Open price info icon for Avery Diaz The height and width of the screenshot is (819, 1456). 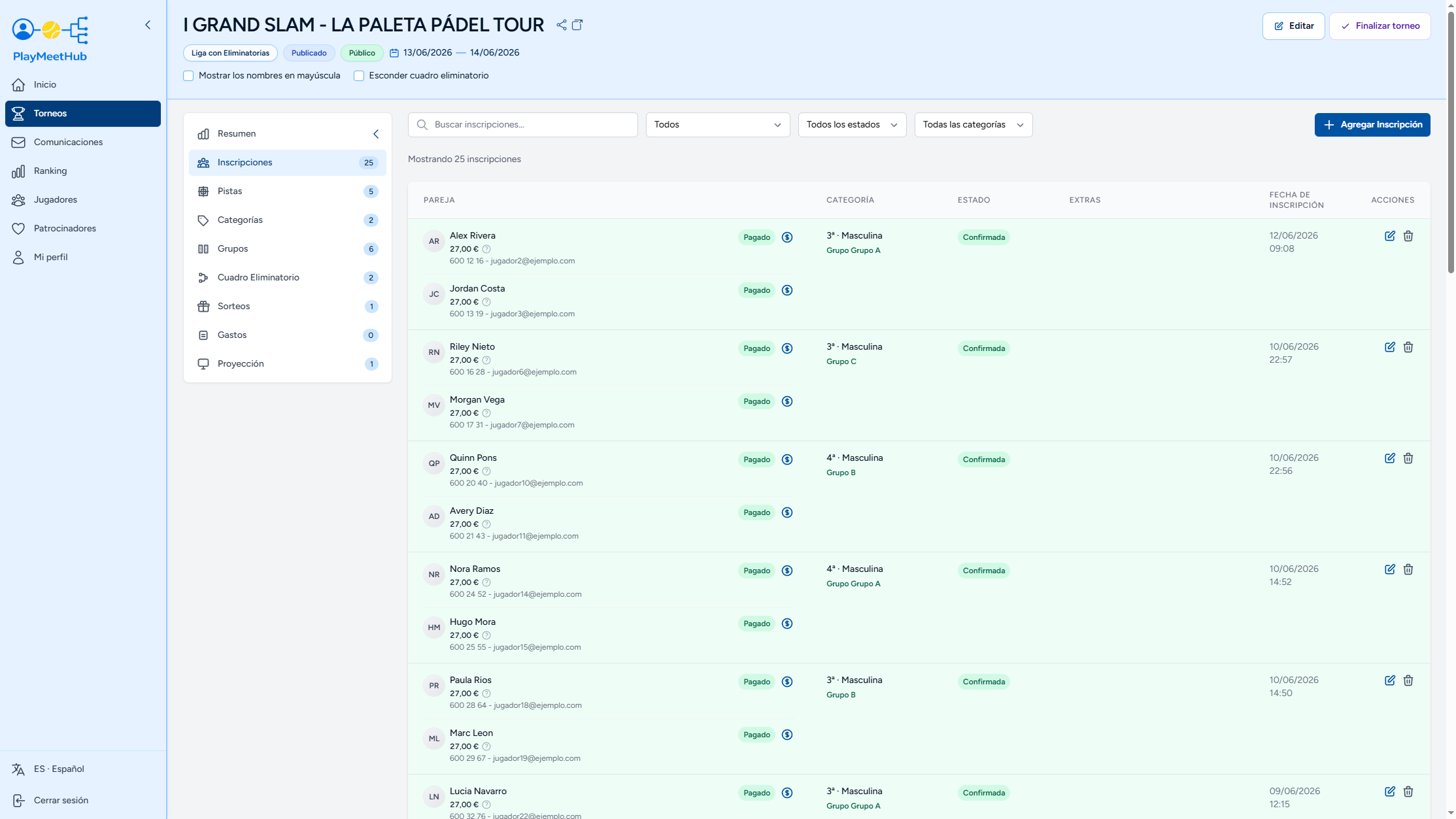click(486, 524)
